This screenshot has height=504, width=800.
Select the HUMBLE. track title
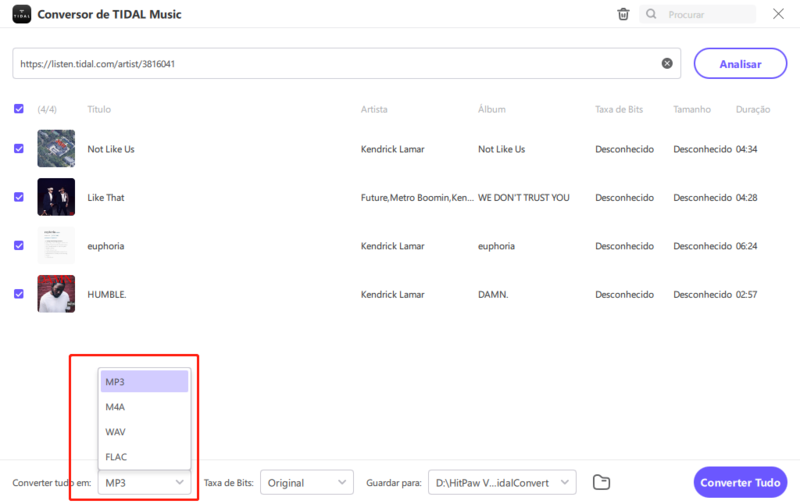[107, 294]
